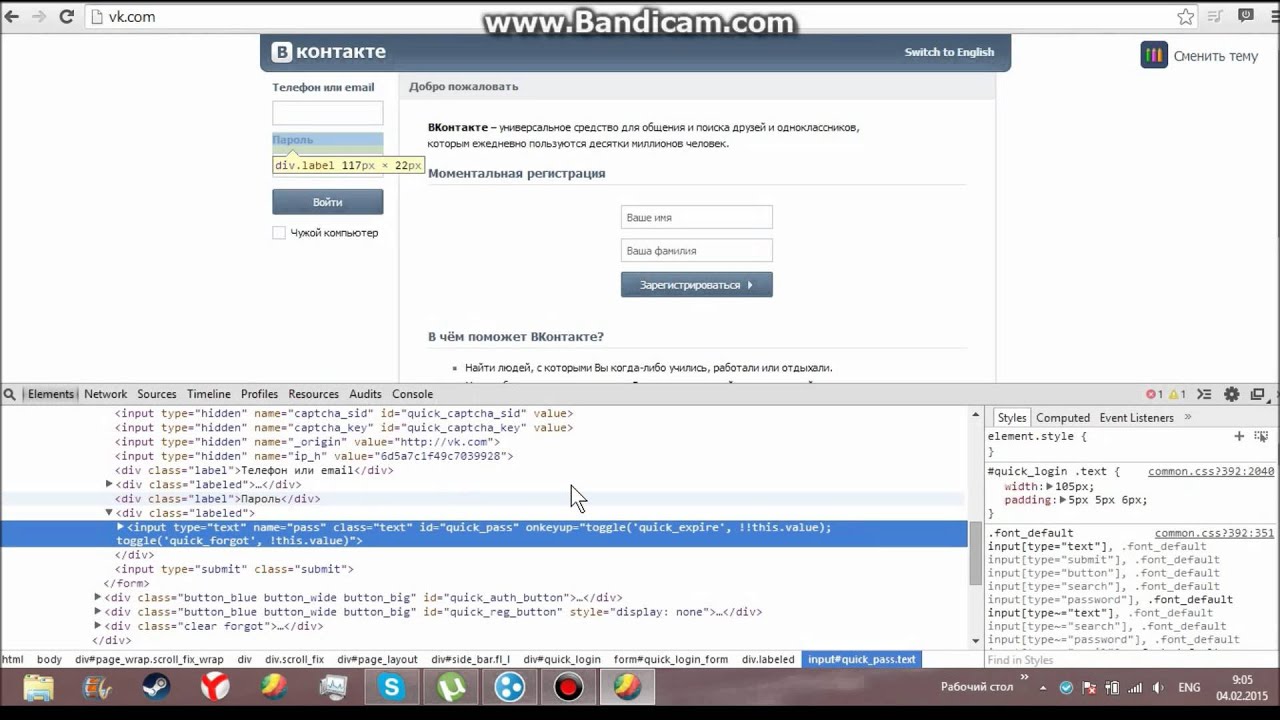Select the div#page_layout breadcrumb
Screen dimensions: 1280x720
pos(377,660)
